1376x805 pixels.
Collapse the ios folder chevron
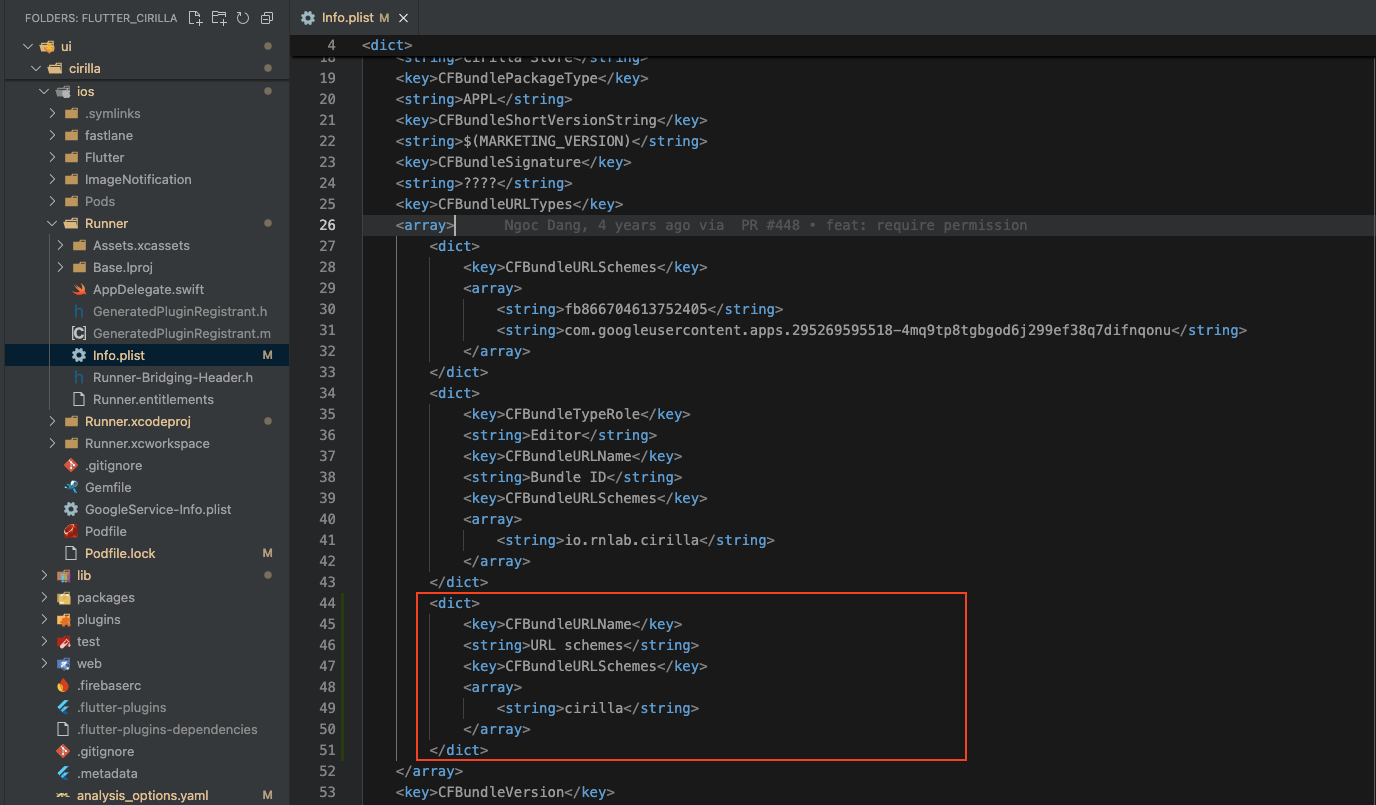click(x=44, y=91)
